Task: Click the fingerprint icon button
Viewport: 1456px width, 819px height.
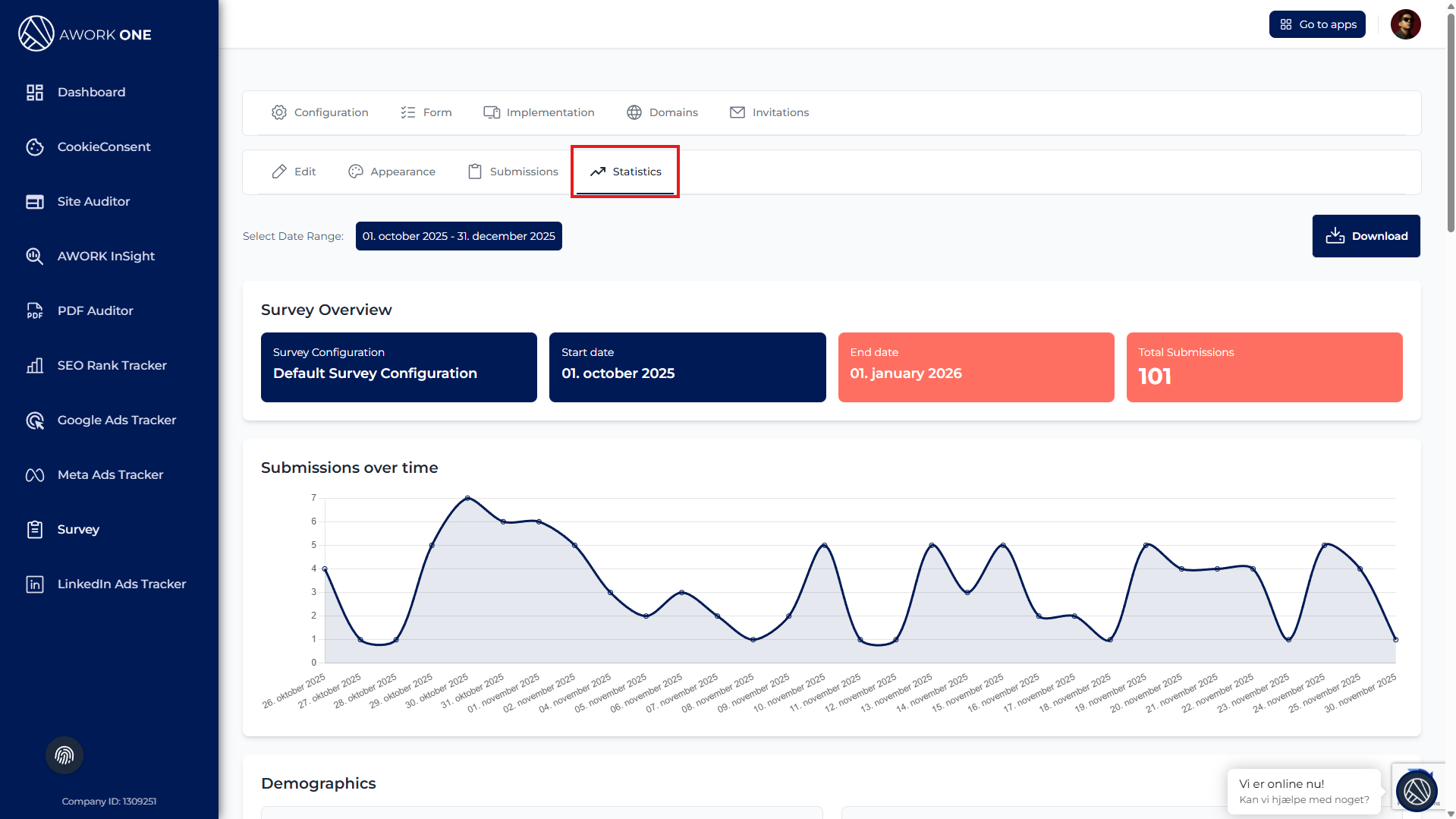Action: (x=64, y=755)
